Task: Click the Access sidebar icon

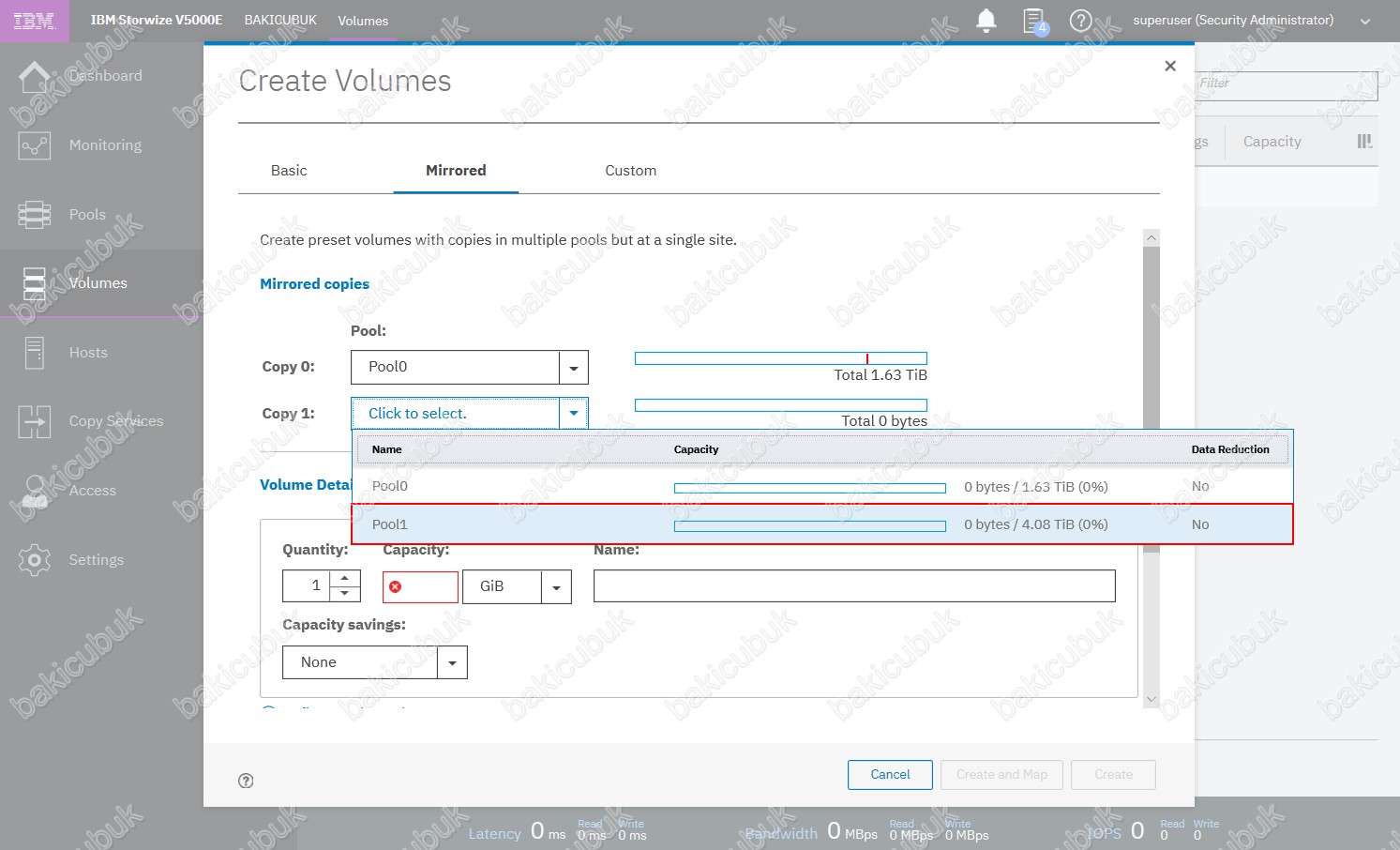Action: (35, 491)
